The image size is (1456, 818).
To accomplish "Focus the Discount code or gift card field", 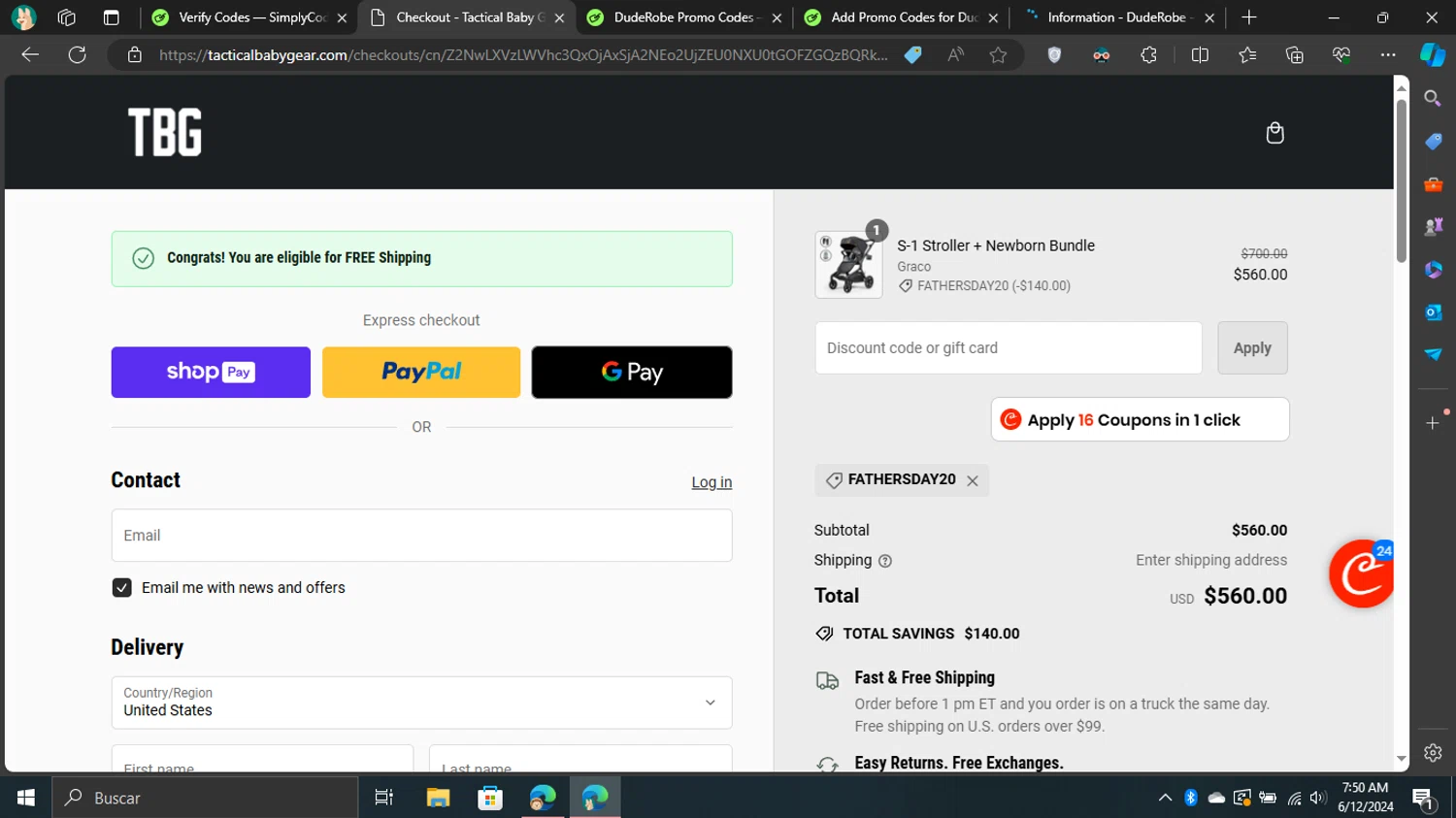I will (1009, 348).
